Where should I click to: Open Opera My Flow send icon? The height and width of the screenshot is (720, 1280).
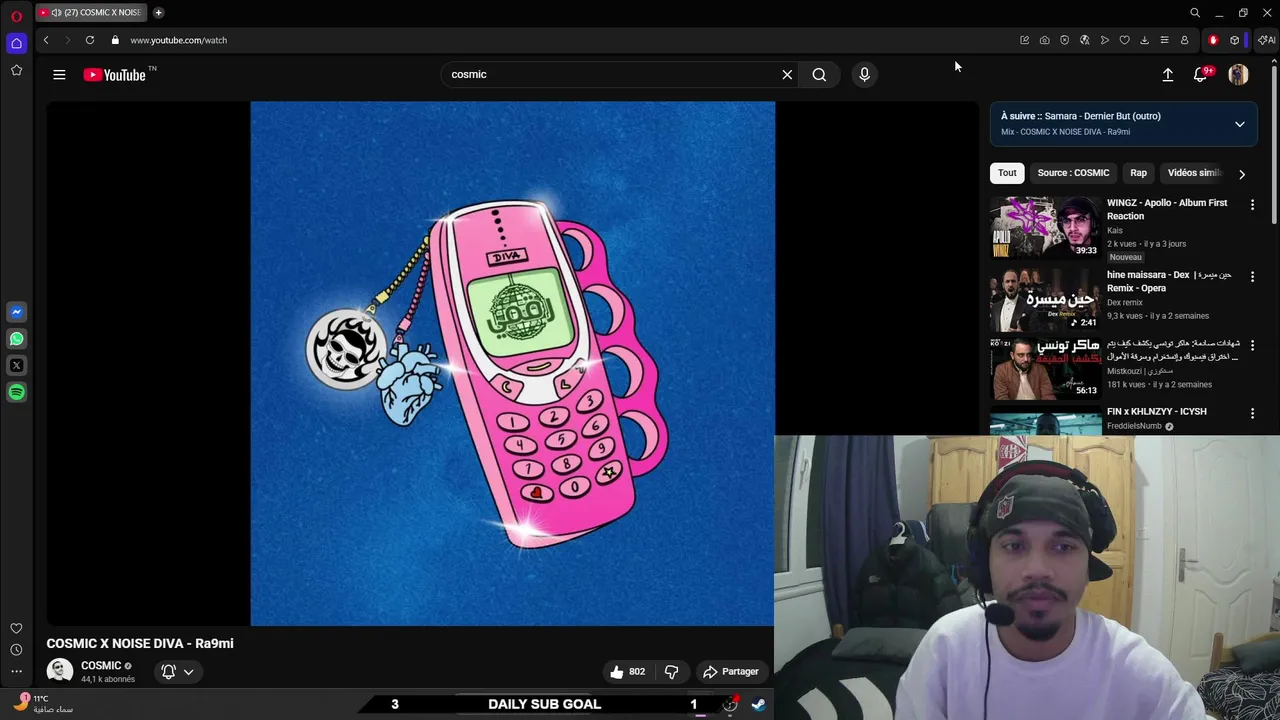point(1104,40)
